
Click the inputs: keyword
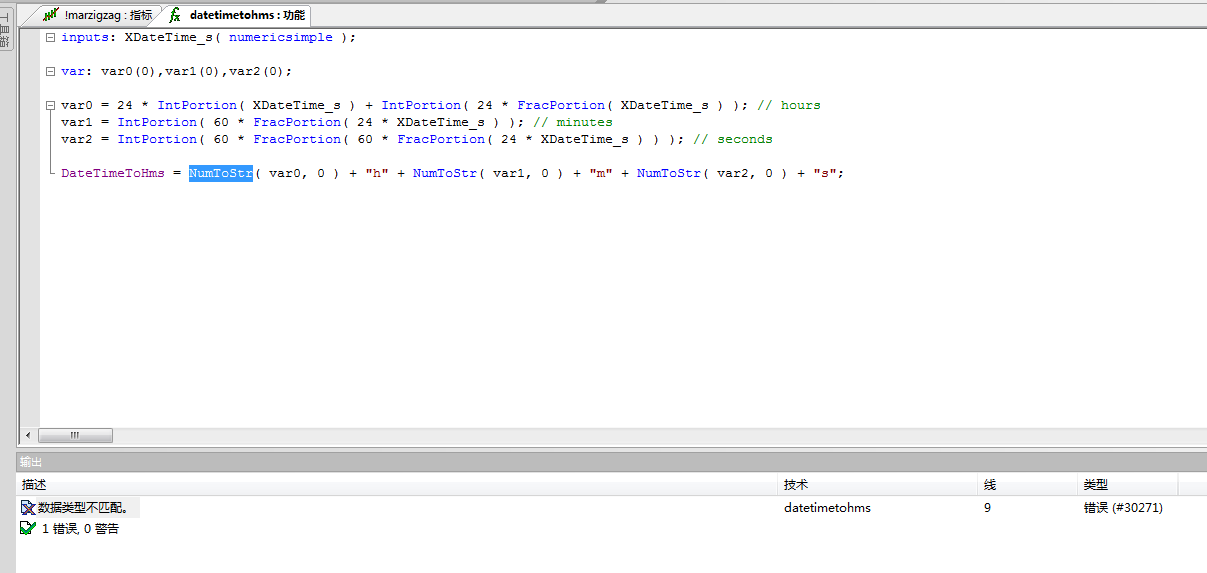point(89,37)
